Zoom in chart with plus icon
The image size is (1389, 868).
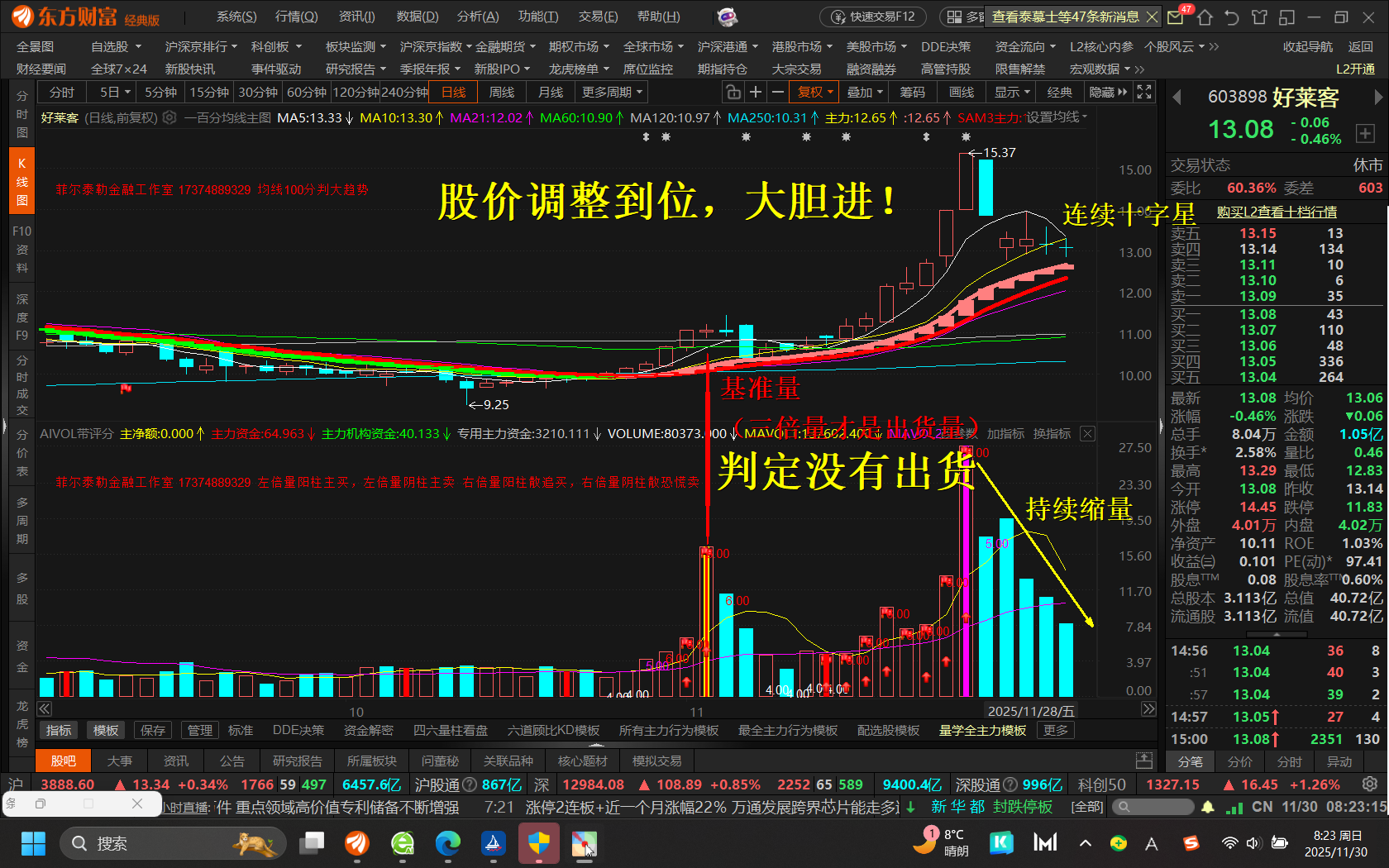pos(755,93)
